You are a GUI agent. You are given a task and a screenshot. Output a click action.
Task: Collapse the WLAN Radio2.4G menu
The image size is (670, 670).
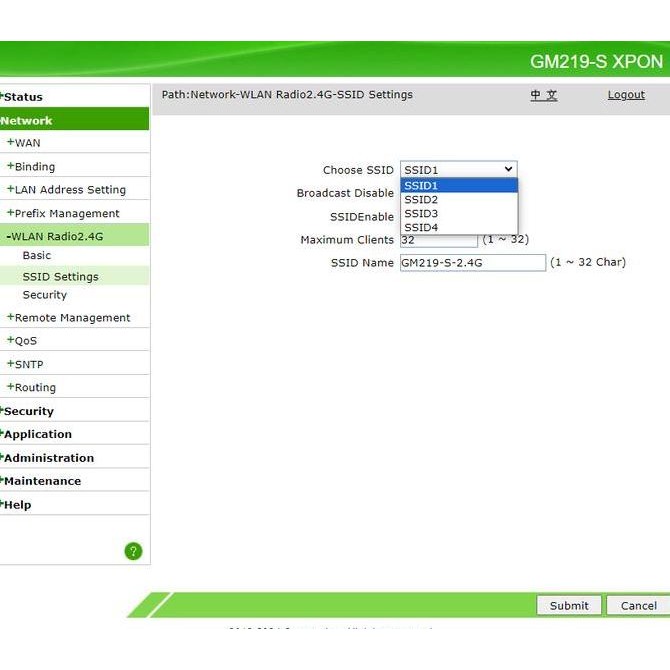coord(57,237)
